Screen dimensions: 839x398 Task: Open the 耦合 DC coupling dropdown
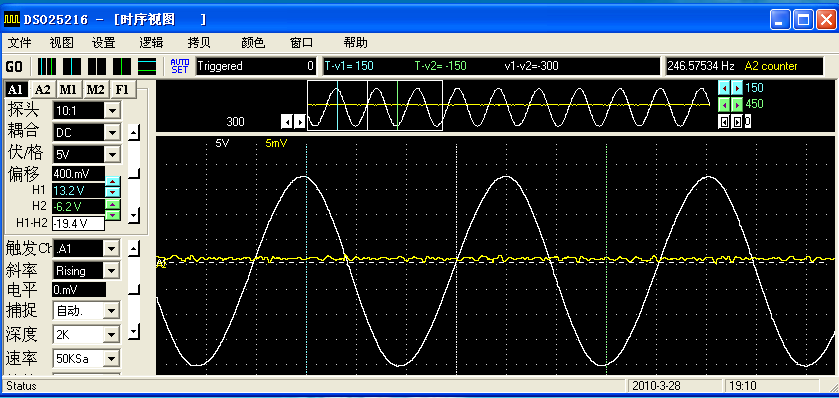tap(112, 133)
